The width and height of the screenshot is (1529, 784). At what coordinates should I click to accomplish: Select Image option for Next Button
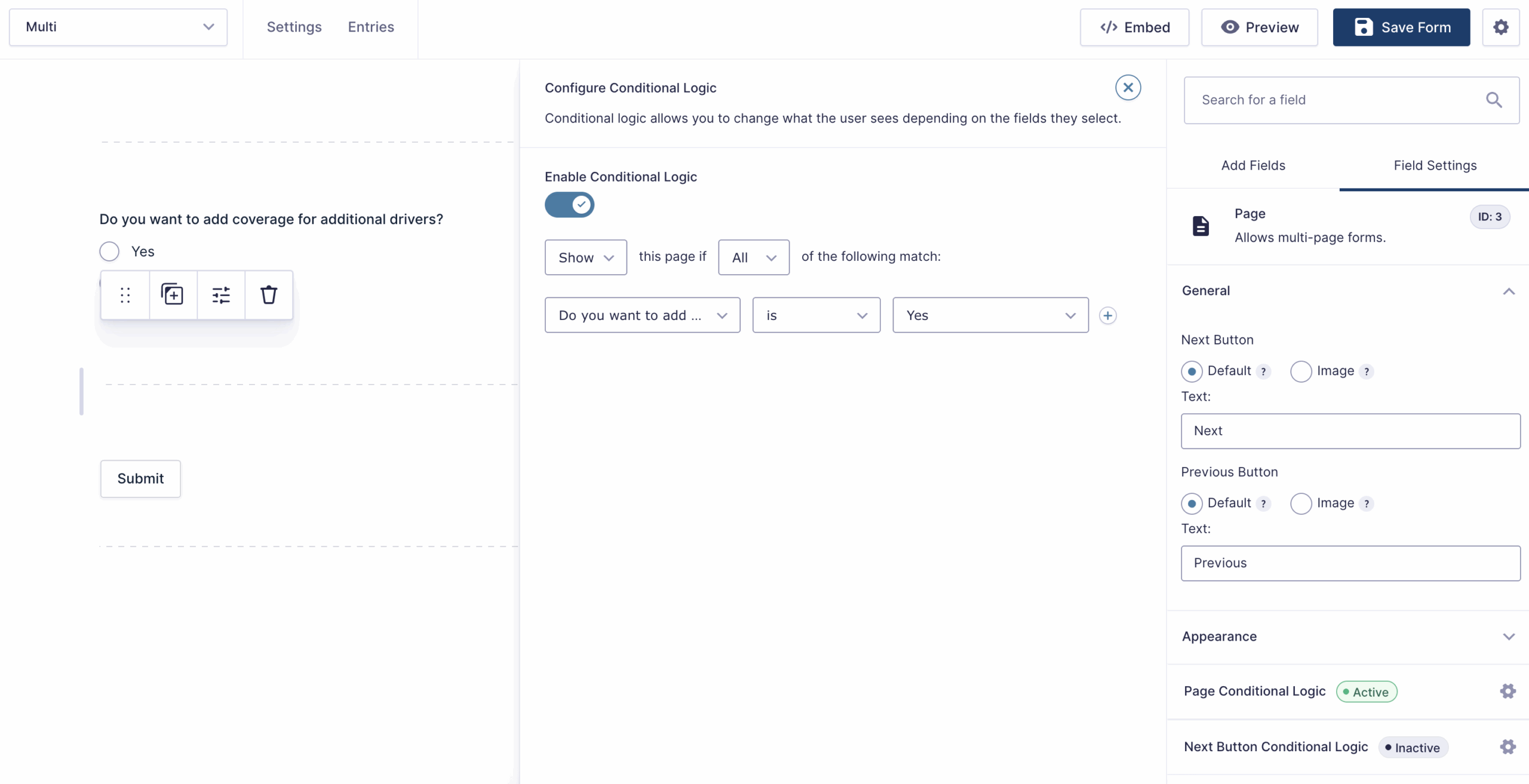tap(1301, 371)
